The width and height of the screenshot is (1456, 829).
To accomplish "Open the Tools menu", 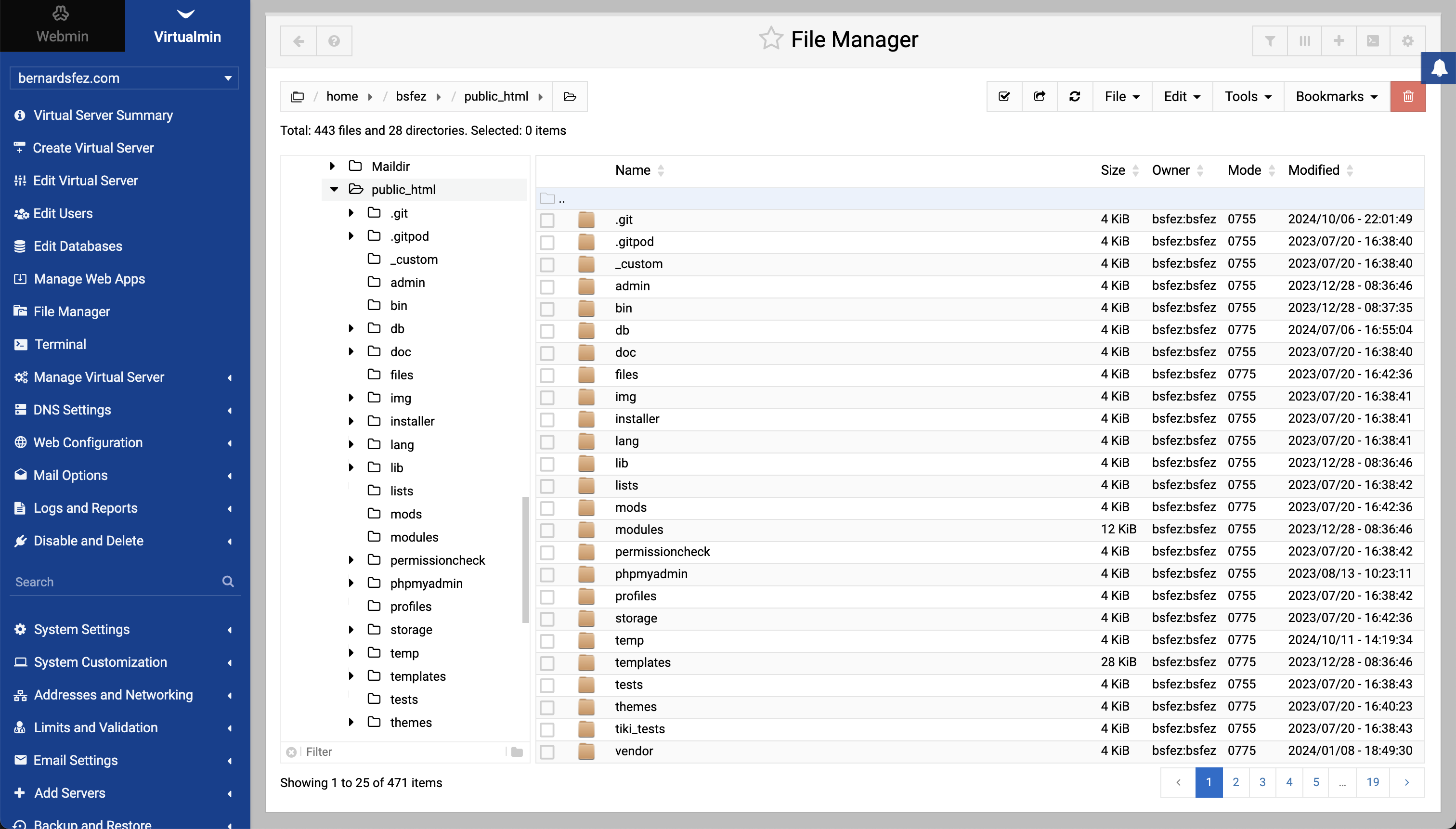I will [1248, 96].
